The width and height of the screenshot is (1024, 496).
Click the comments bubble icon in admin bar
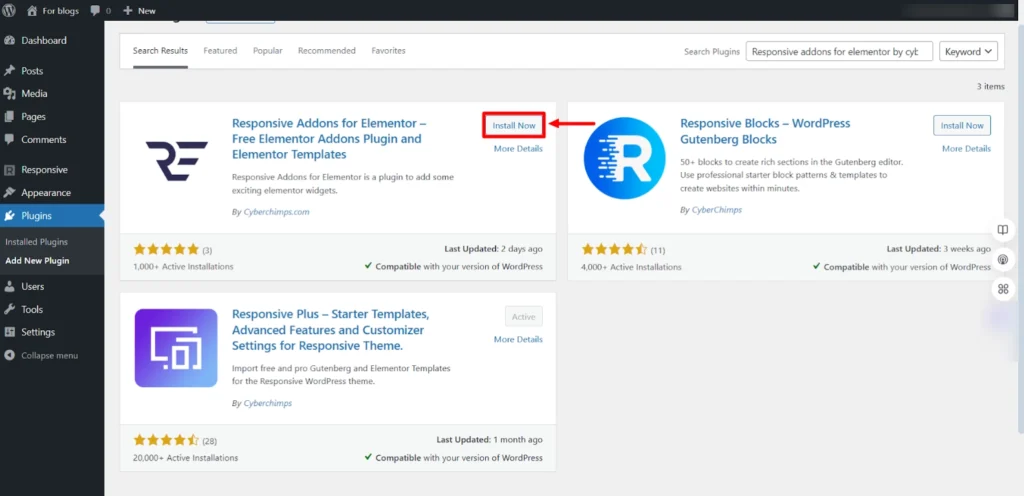[95, 11]
